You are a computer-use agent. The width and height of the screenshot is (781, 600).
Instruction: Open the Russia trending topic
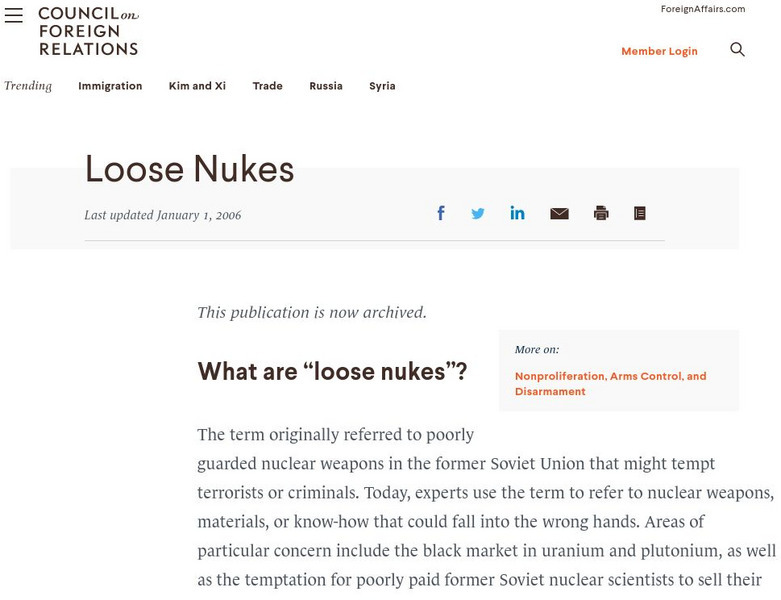pos(326,86)
